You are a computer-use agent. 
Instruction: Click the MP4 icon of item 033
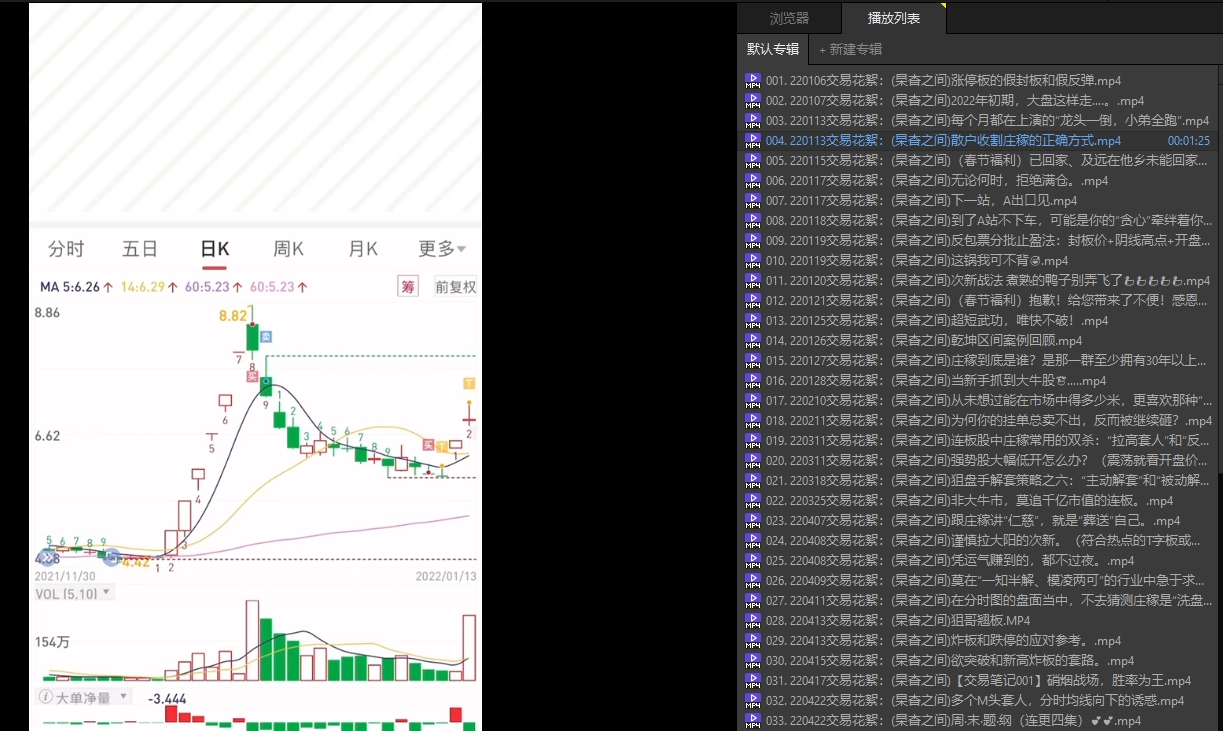click(752, 721)
